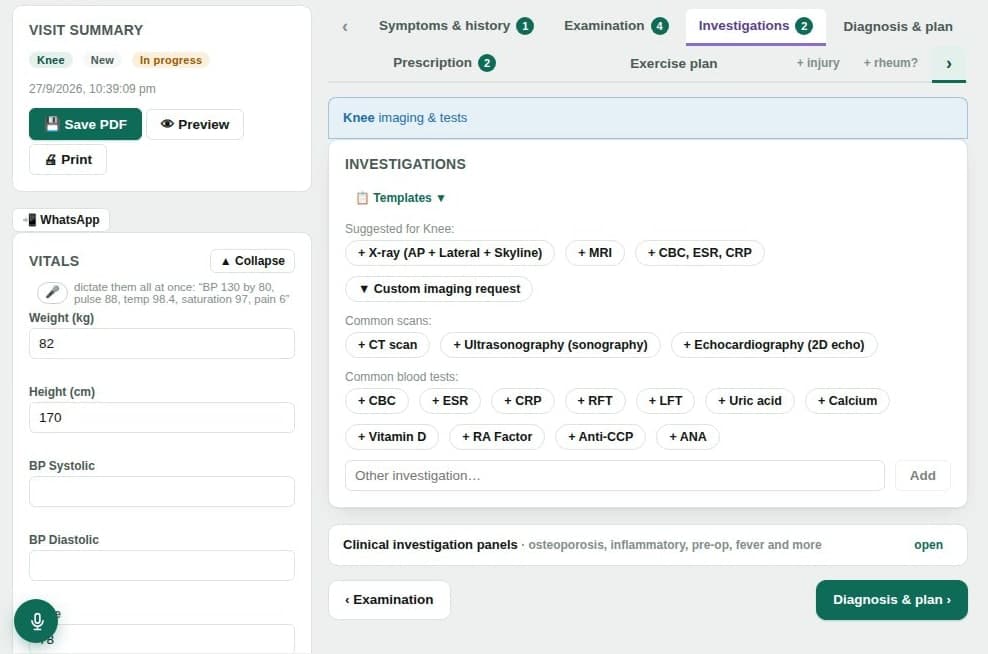Add CBC, ESR, CRP suggestion
This screenshot has width=988, height=654.
[x=699, y=253]
